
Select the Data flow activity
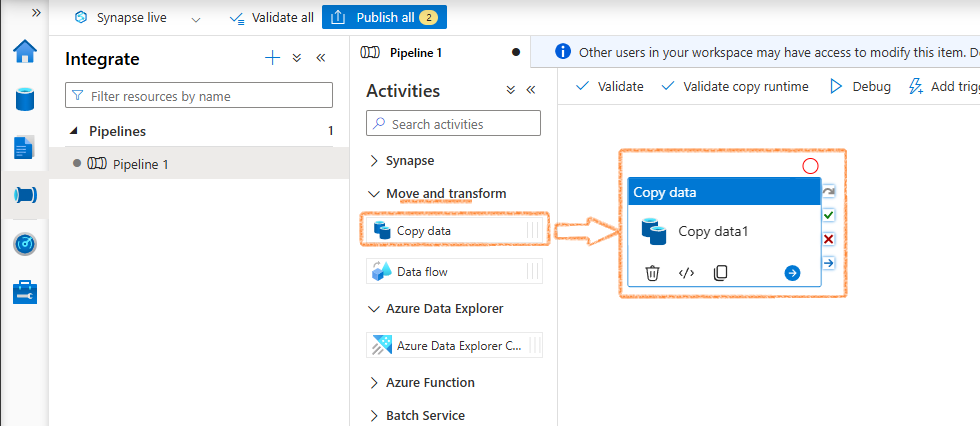pyautogui.click(x=454, y=272)
